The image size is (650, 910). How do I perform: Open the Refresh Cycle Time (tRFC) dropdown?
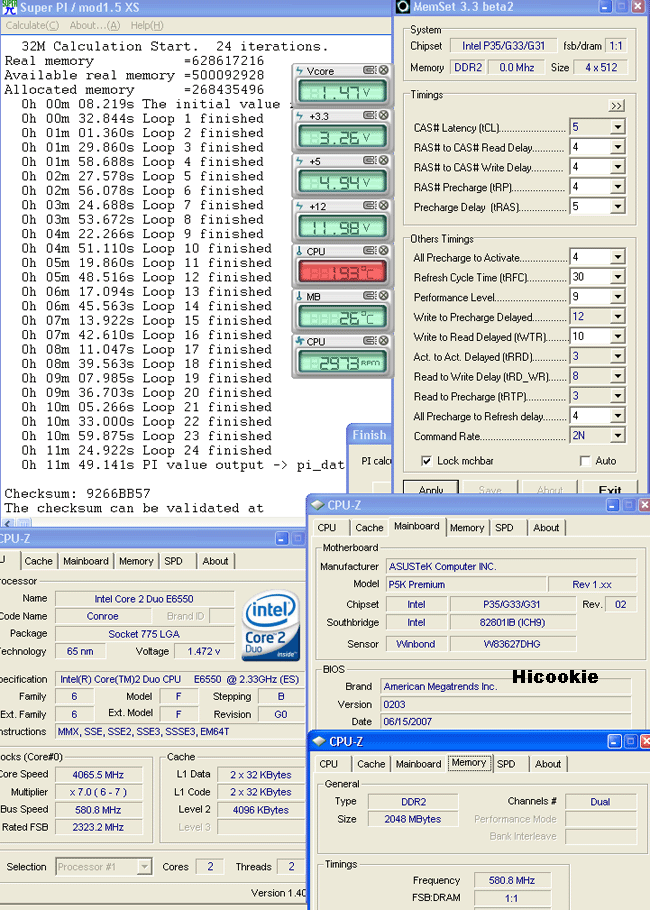pyautogui.click(x=617, y=277)
